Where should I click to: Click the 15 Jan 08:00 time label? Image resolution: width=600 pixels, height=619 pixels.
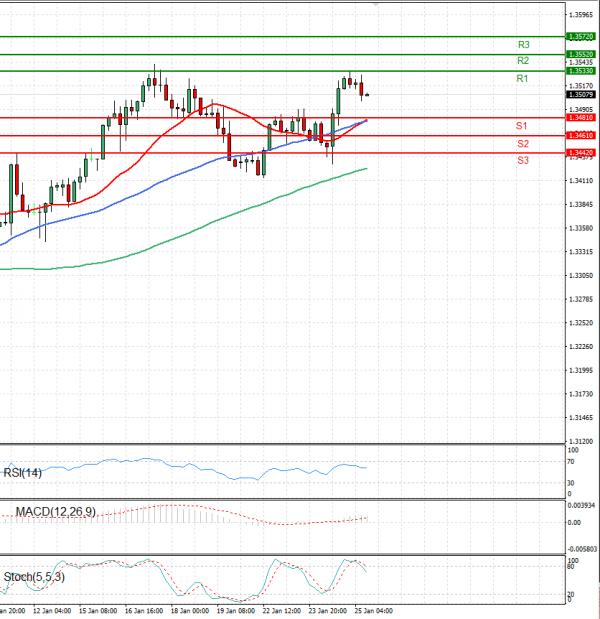[x=98, y=611]
